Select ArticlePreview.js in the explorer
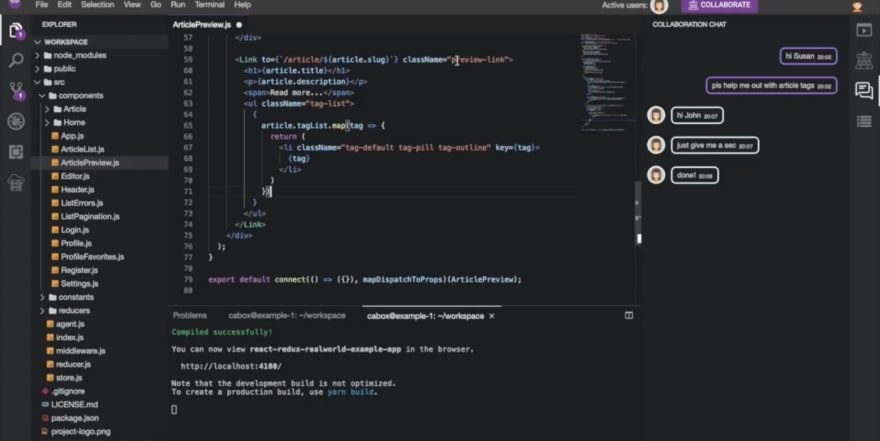The image size is (880, 441). point(90,163)
